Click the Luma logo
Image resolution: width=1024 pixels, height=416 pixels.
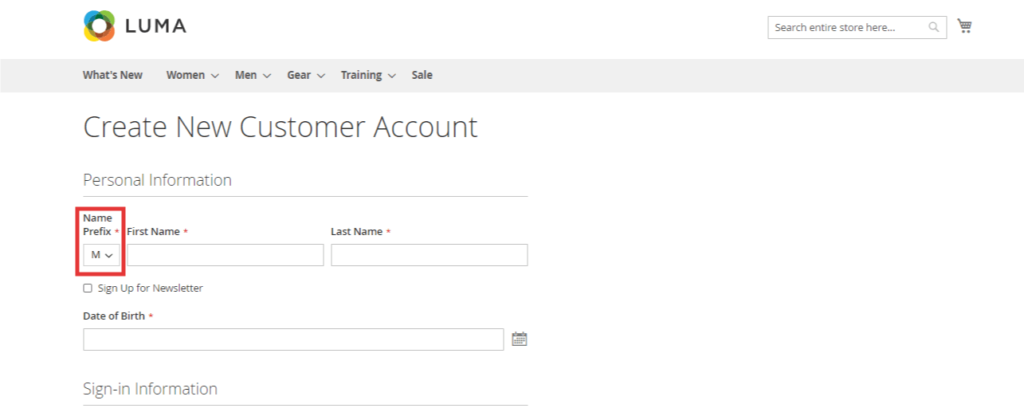click(x=135, y=26)
